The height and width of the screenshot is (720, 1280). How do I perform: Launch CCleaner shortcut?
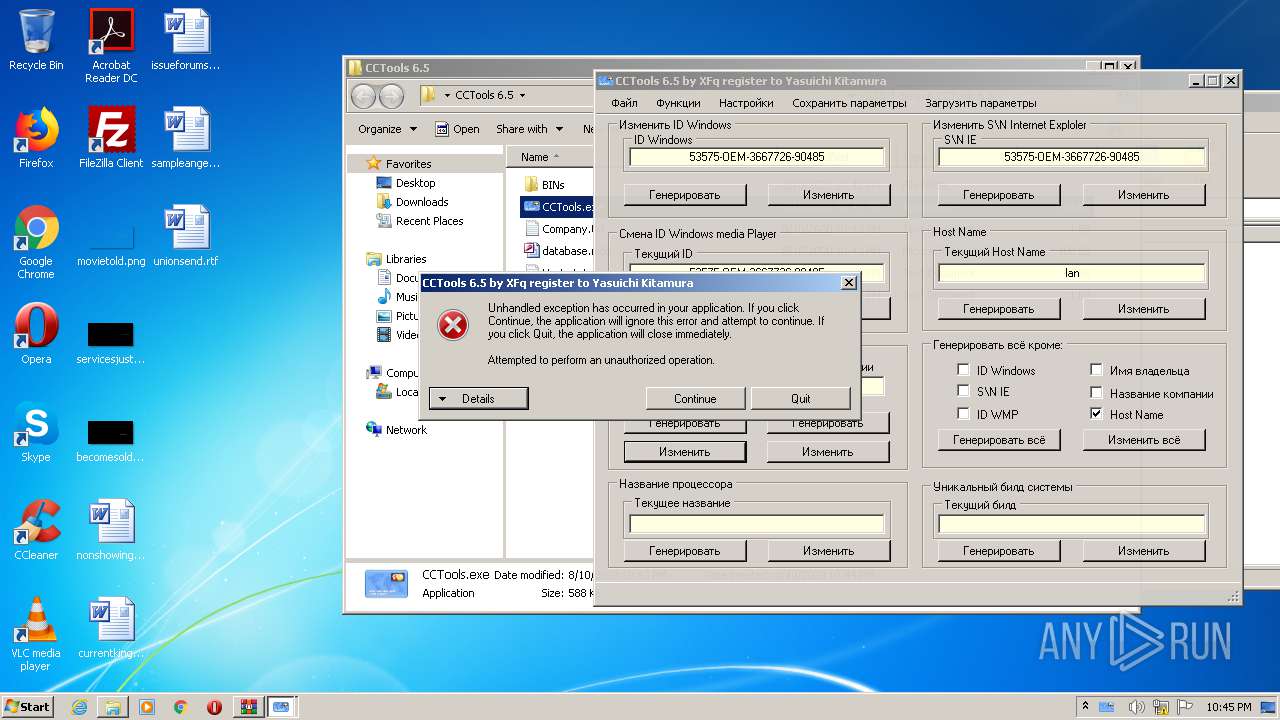pyautogui.click(x=36, y=529)
